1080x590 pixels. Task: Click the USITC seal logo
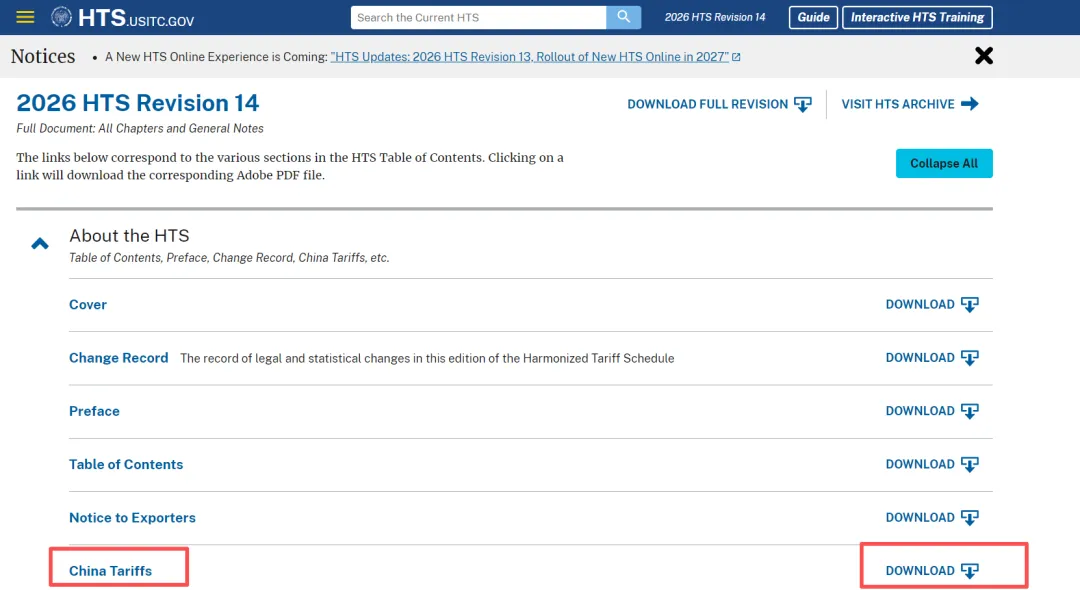pyautogui.click(x=61, y=17)
